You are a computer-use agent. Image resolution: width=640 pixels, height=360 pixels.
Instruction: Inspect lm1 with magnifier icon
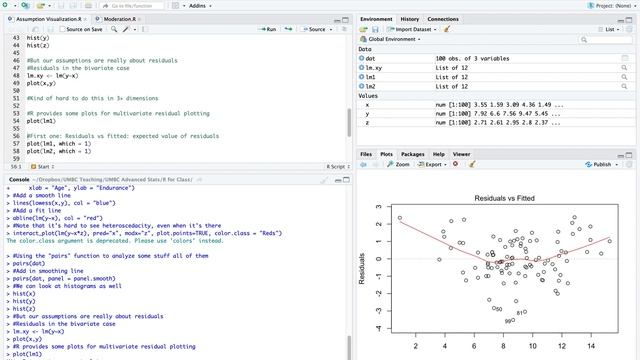624,77
